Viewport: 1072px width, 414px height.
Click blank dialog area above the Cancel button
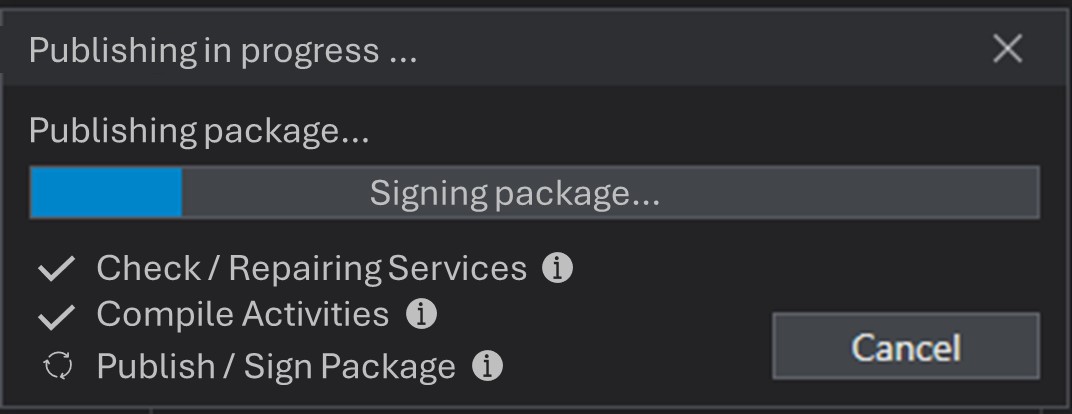905,268
